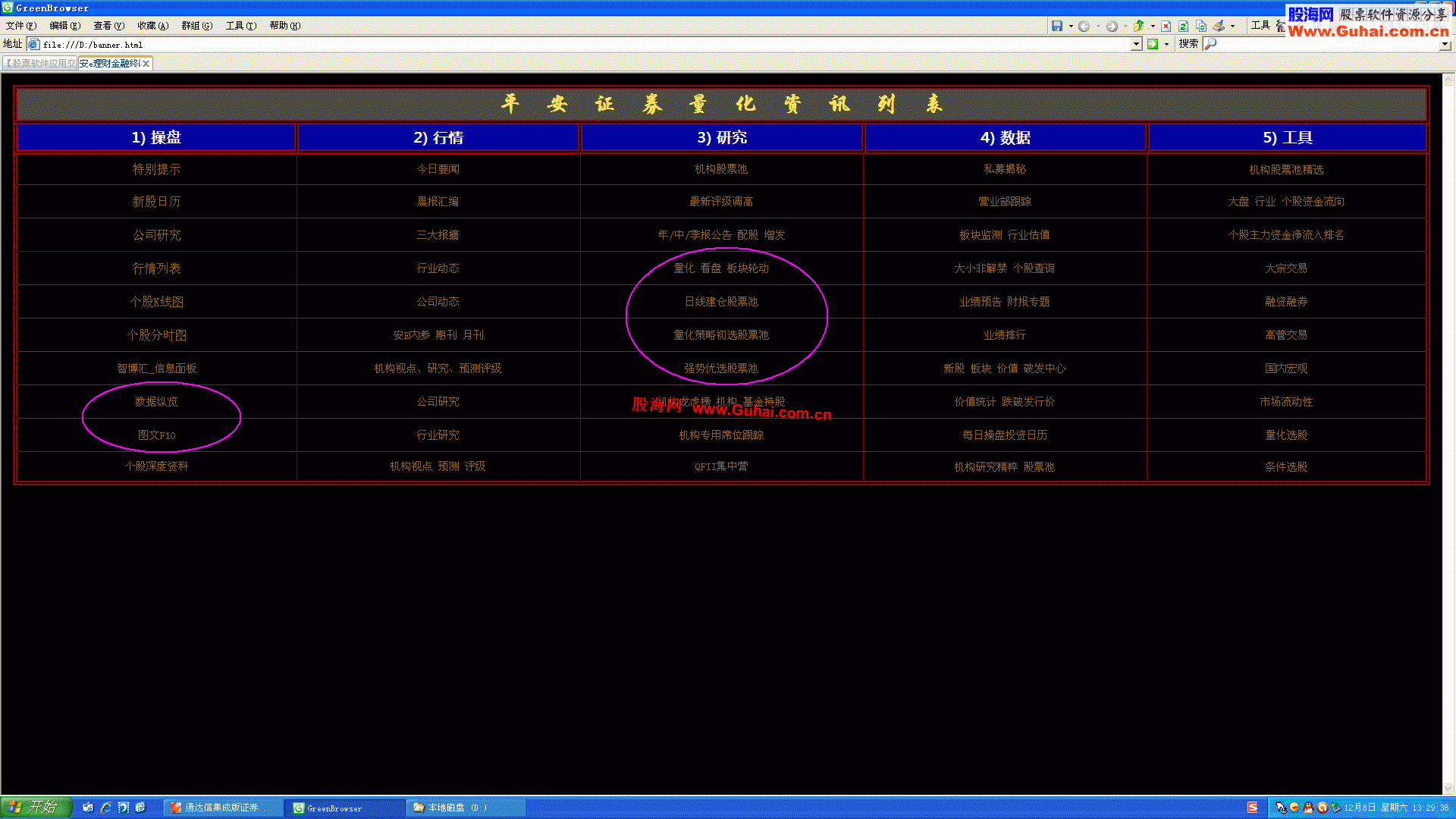The height and width of the screenshot is (819, 1456).
Task: Click the Refresh All pages icon
Action: pyautogui.click(x=1201, y=26)
